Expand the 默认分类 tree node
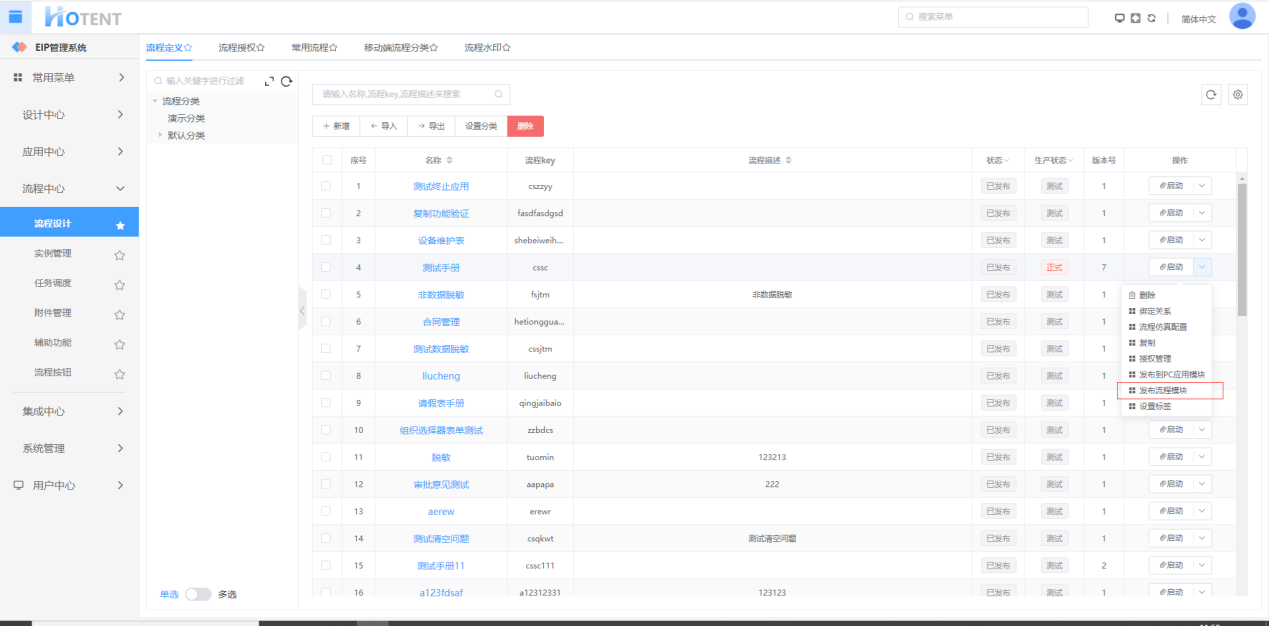 [x=160, y=135]
